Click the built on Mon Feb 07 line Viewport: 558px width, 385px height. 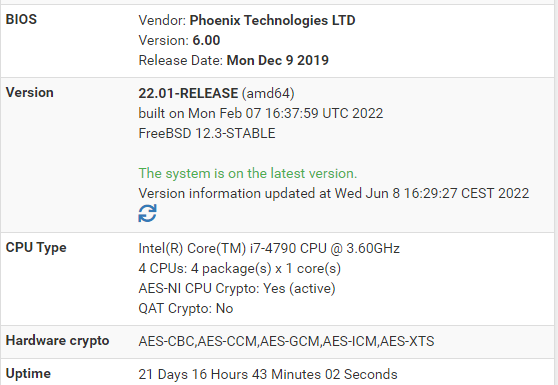click(x=260, y=113)
